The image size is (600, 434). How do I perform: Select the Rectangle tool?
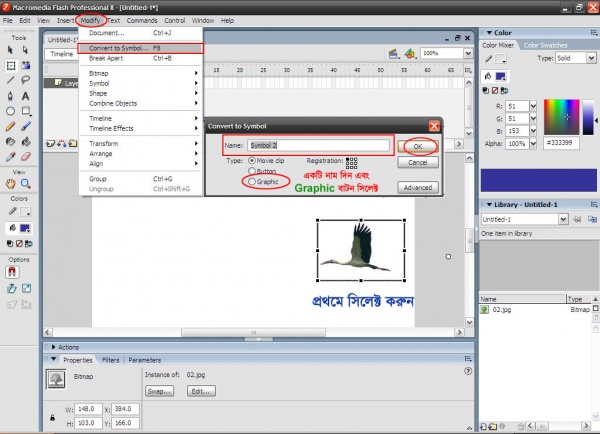[26, 111]
